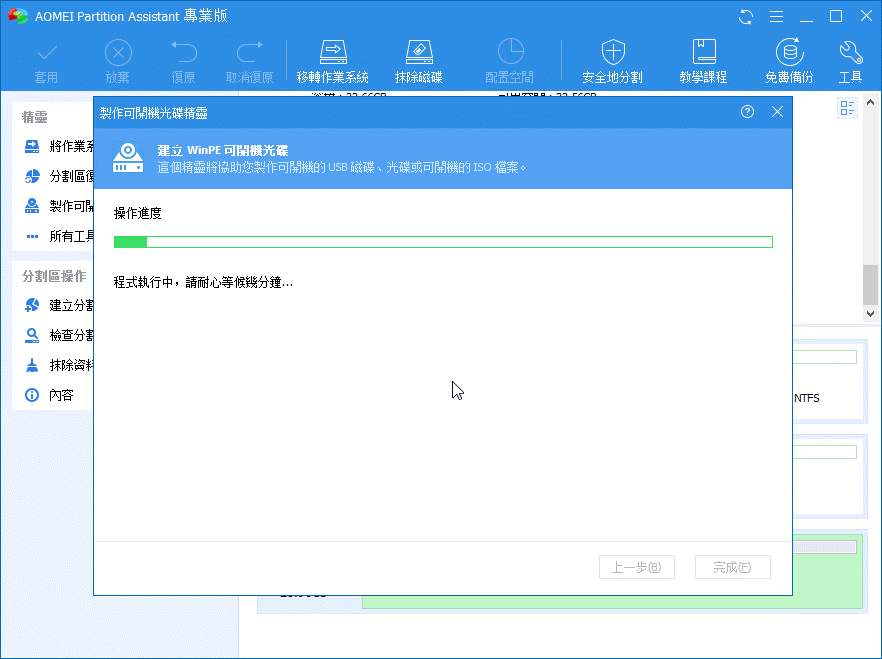Select 將作業系 migrate OS wizard item
Screen dimensions: 882x659
pos(59,146)
